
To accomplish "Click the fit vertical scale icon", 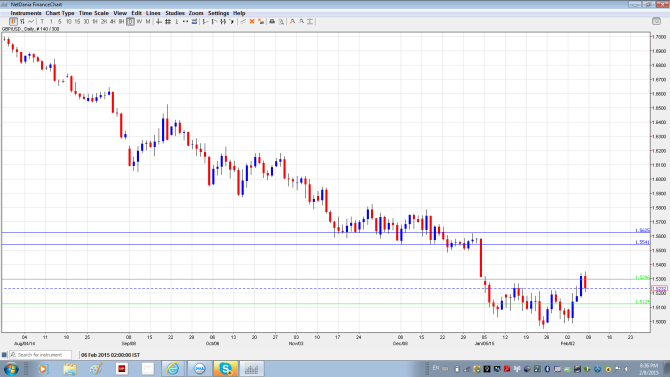I will (x=310, y=21).
